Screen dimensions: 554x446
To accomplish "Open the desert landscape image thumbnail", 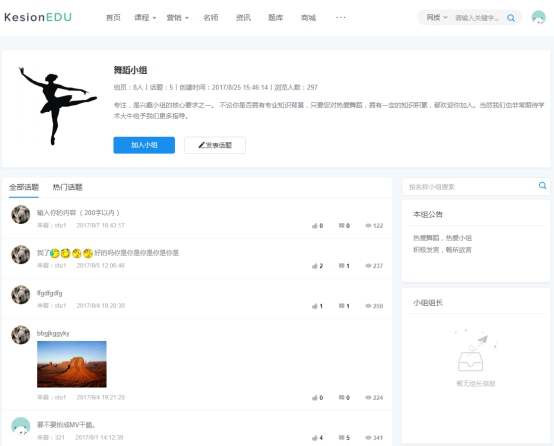I will point(72,364).
